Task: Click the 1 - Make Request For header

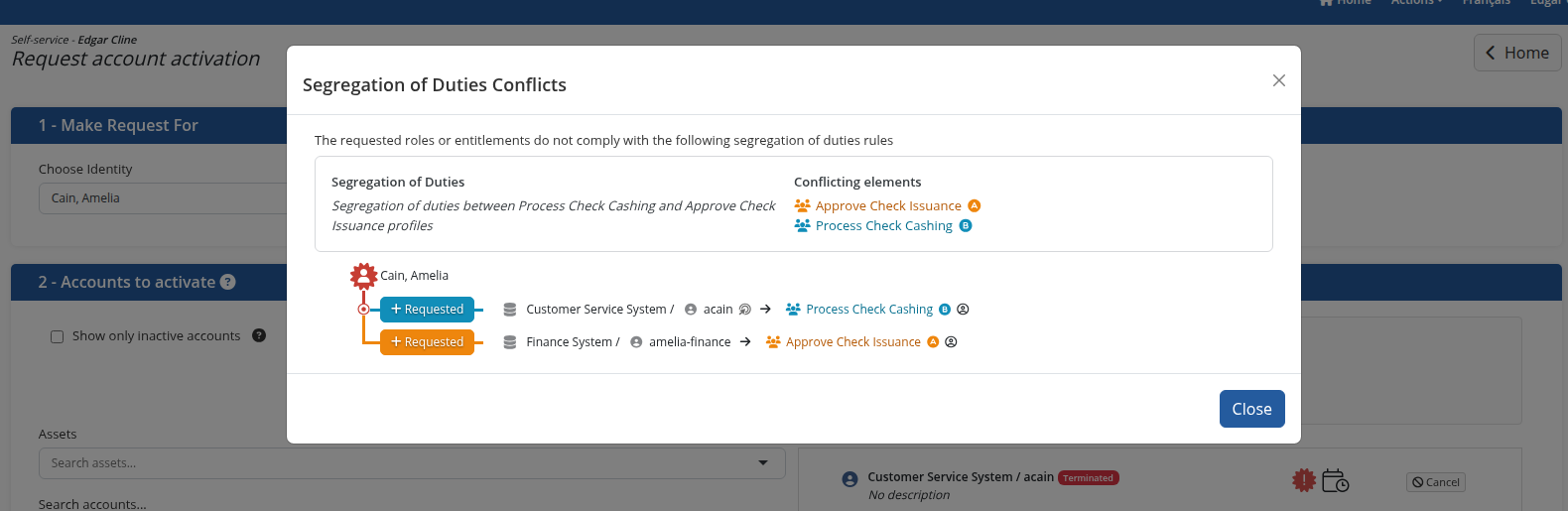Action: click(x=118, y=125)
